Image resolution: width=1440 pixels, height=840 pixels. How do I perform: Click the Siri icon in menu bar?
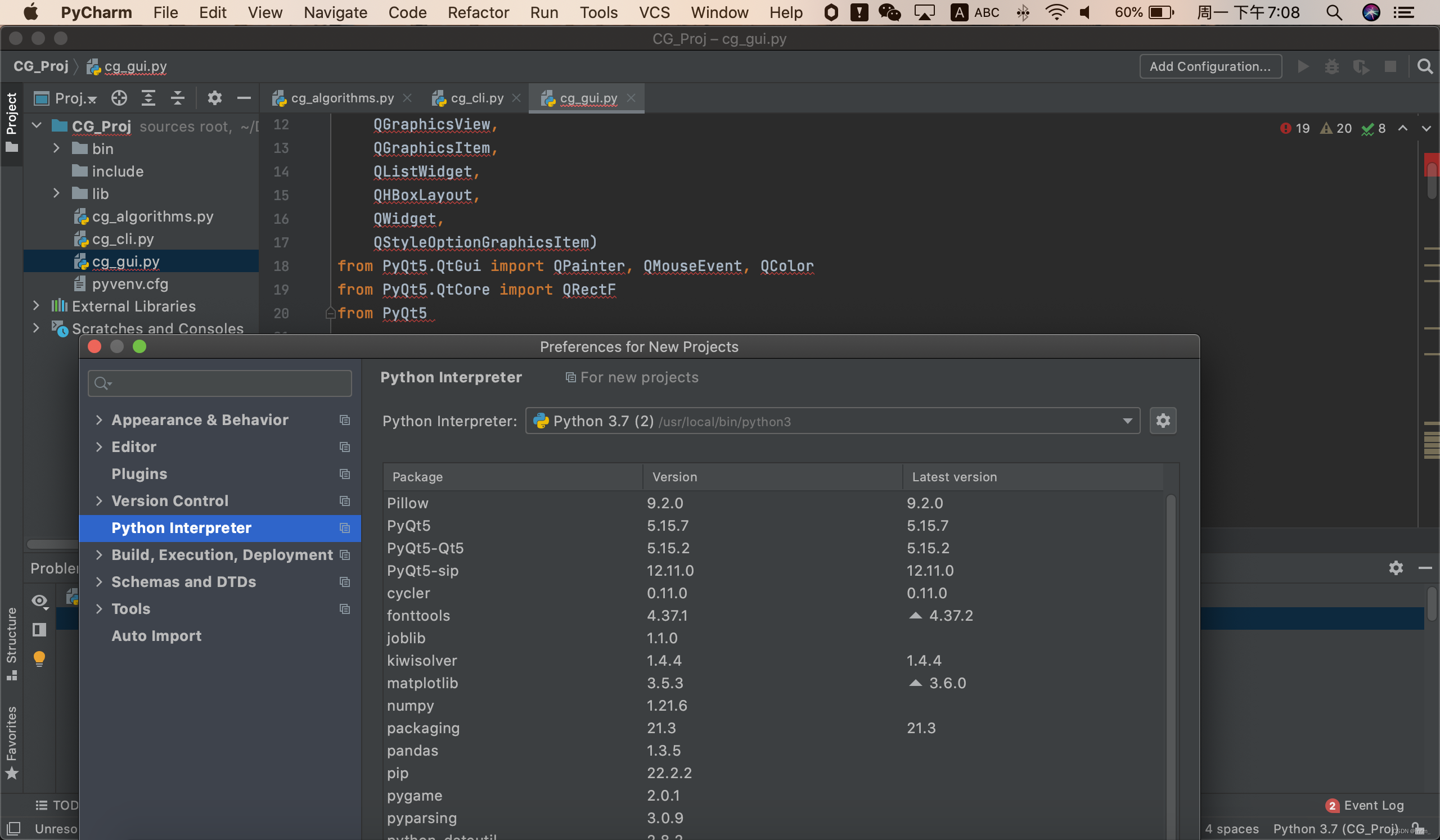(x=1371, y=12)
